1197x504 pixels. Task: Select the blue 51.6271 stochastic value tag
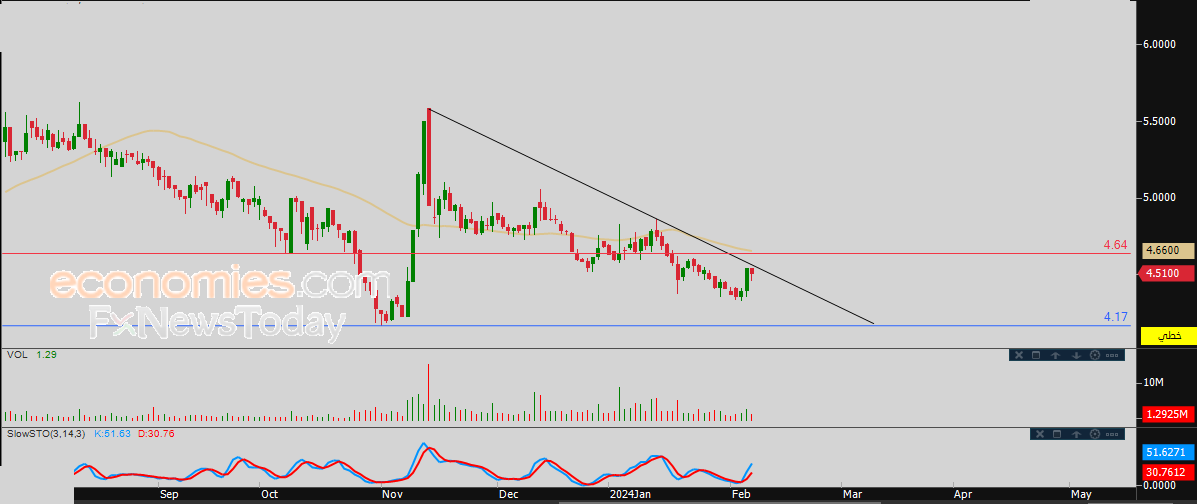click(x=1168, y=452)
